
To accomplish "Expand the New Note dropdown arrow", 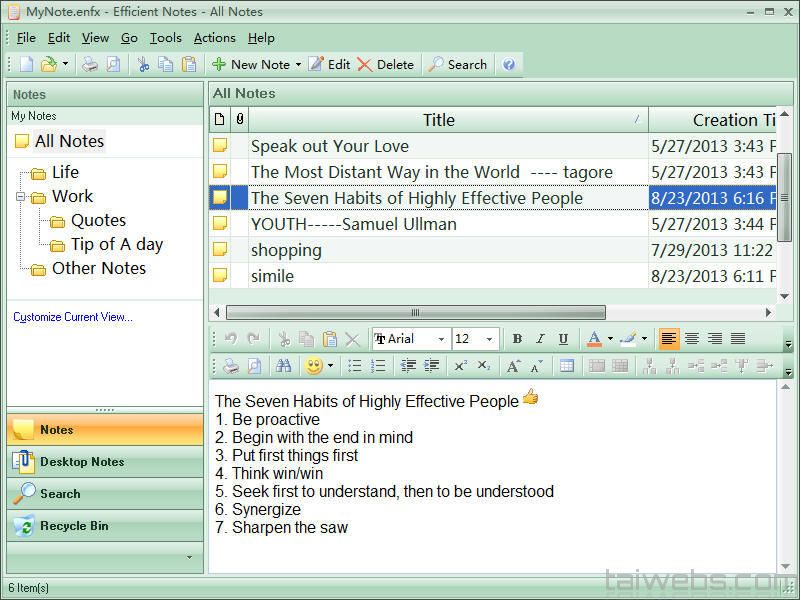I will pos(298,65).
